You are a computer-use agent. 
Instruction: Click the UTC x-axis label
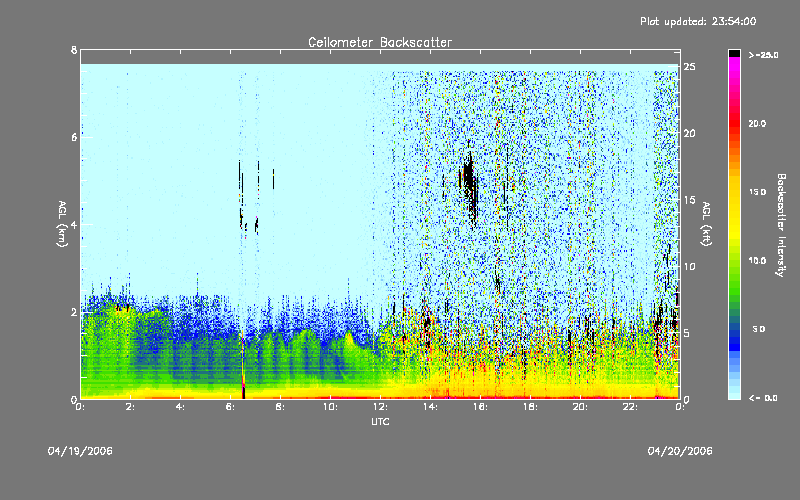point(380,421)
